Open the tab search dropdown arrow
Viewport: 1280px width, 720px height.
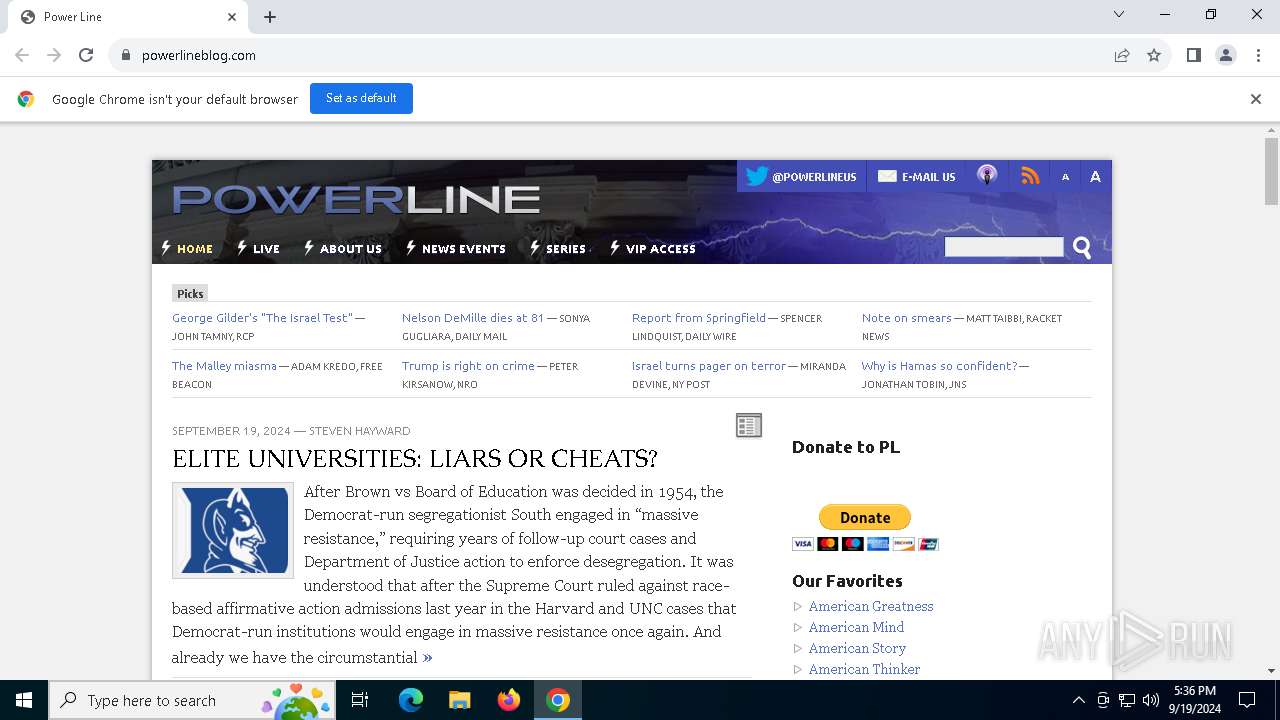[x=1119, y=14]
